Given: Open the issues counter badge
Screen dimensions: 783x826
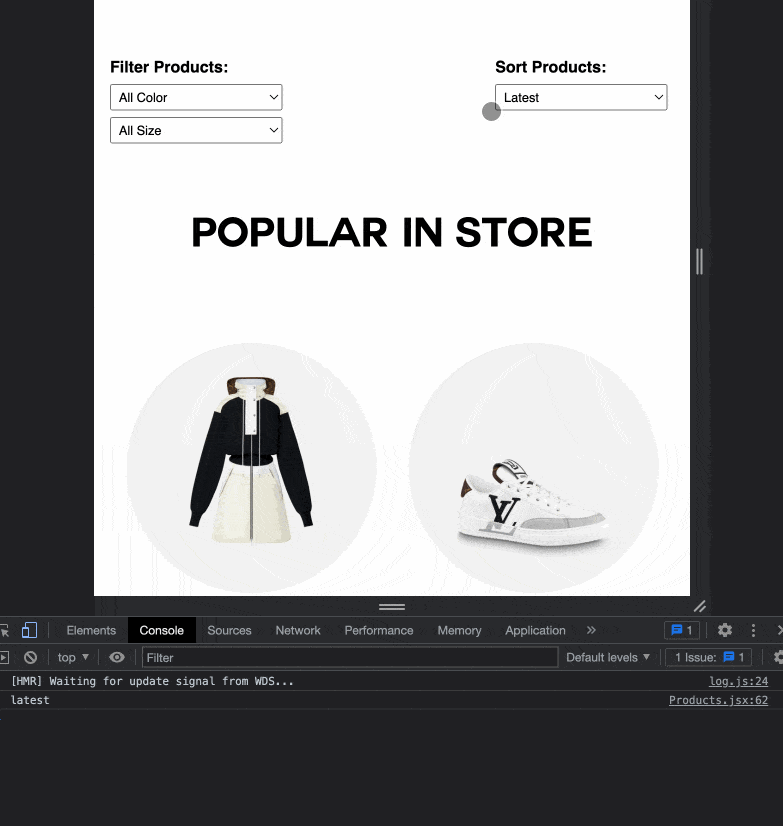Looking at the screenshot, I should pos(682,630).
